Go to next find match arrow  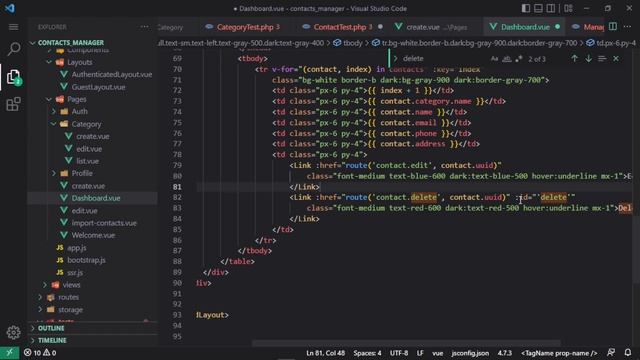589,59
